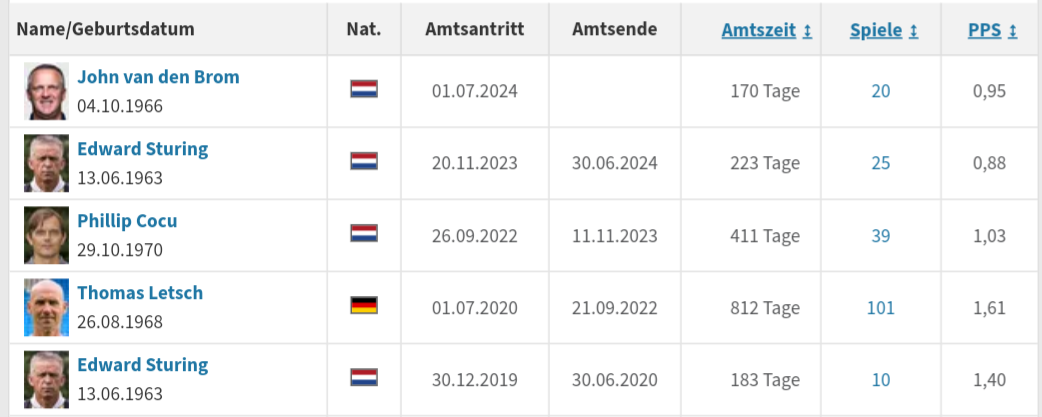Open John van den Brom profile link
1042x417 pixels.
pyautogui.click(x=158, y=77)
